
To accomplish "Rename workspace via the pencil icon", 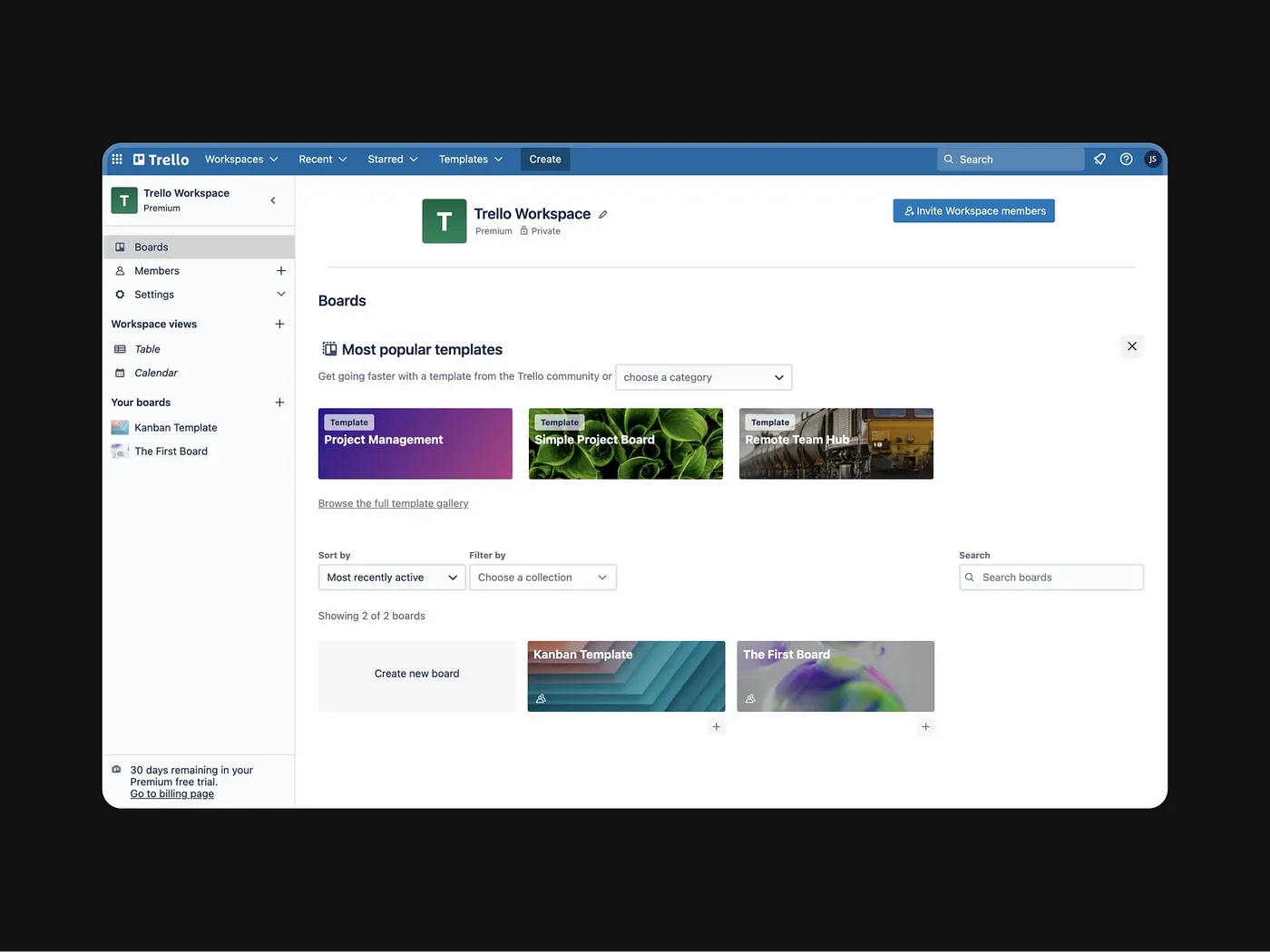I will [603, 214].
